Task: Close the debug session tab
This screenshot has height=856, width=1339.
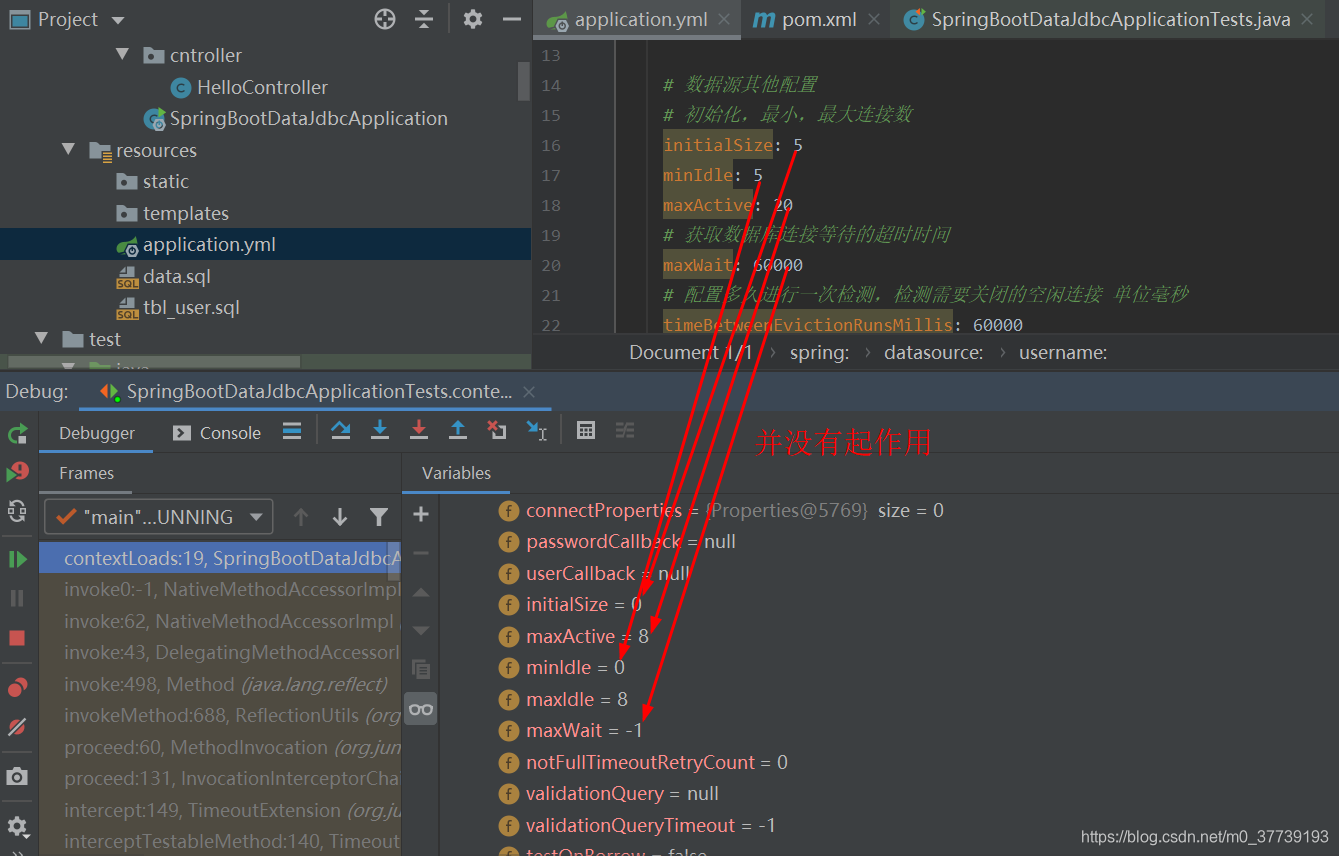Action: pos(530,392)
